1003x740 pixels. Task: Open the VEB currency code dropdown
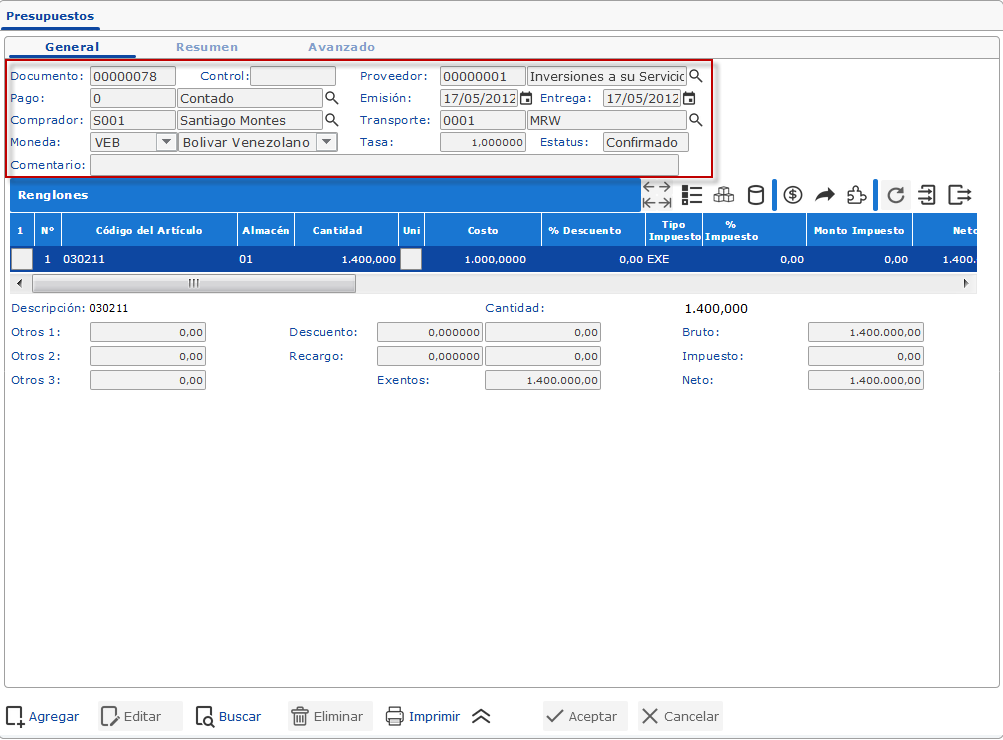166,142
